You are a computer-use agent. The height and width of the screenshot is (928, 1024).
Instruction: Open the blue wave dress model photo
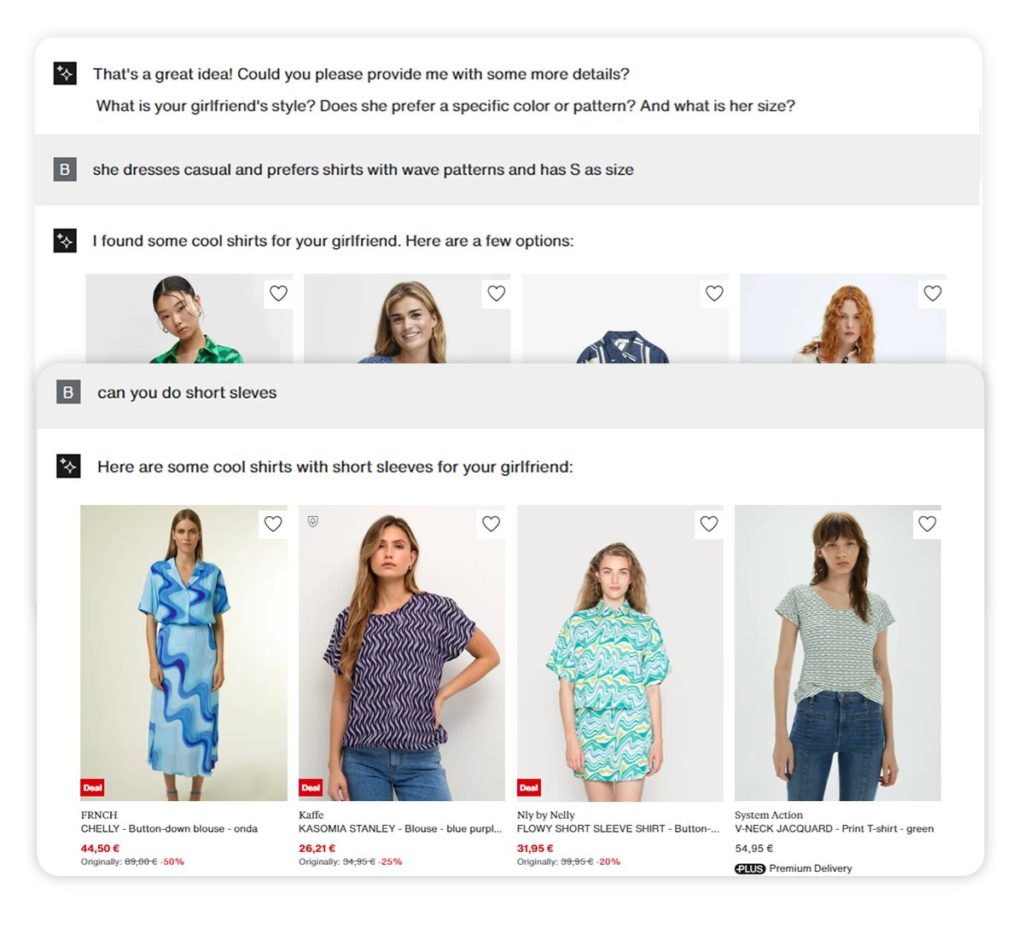click(x=184, y=653)
